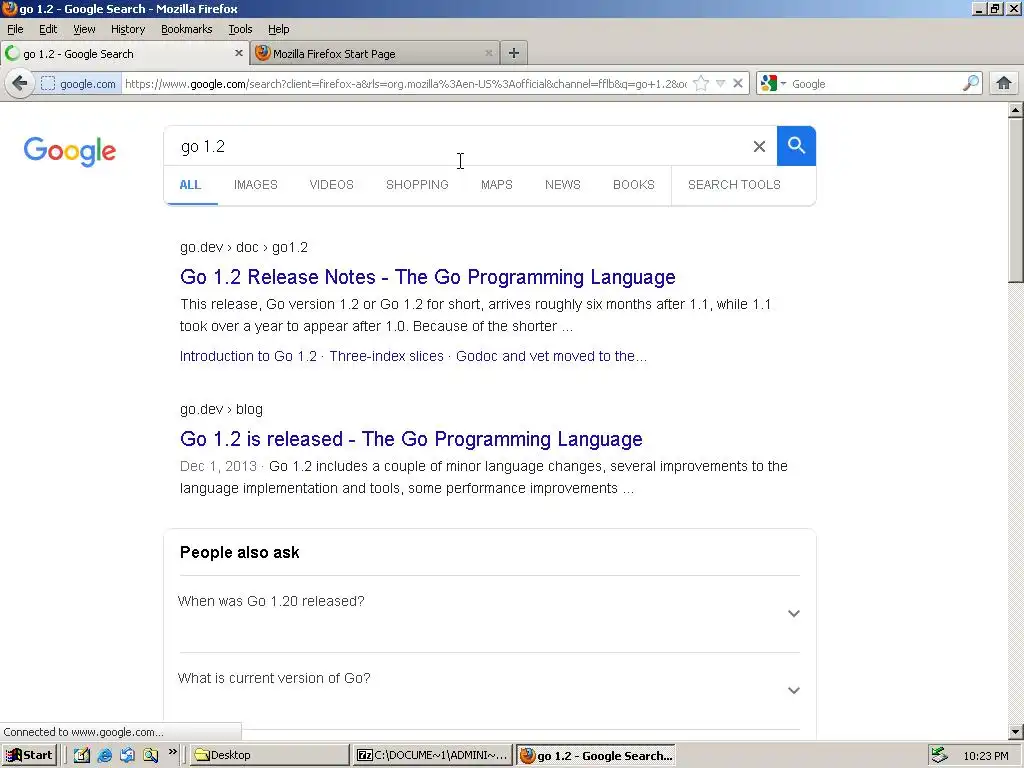1024x768 pixels.
Task: Open the File menu
Action: (15, 29)
